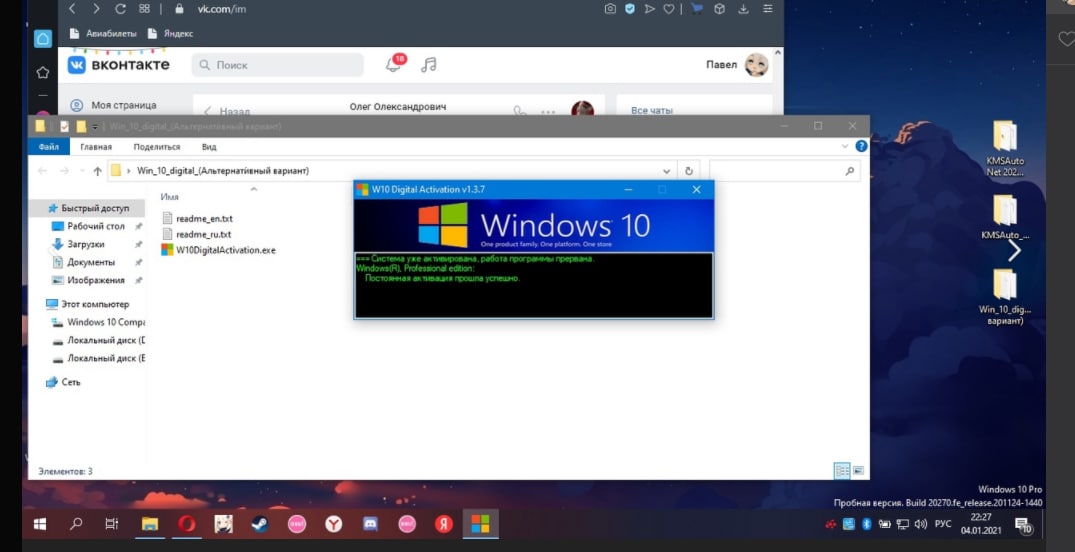Image resolution: width=1075 pixels, height=552 pixels.
Task: Open Explorer recent locations dropdown arrow
Action: pos(82,171)
